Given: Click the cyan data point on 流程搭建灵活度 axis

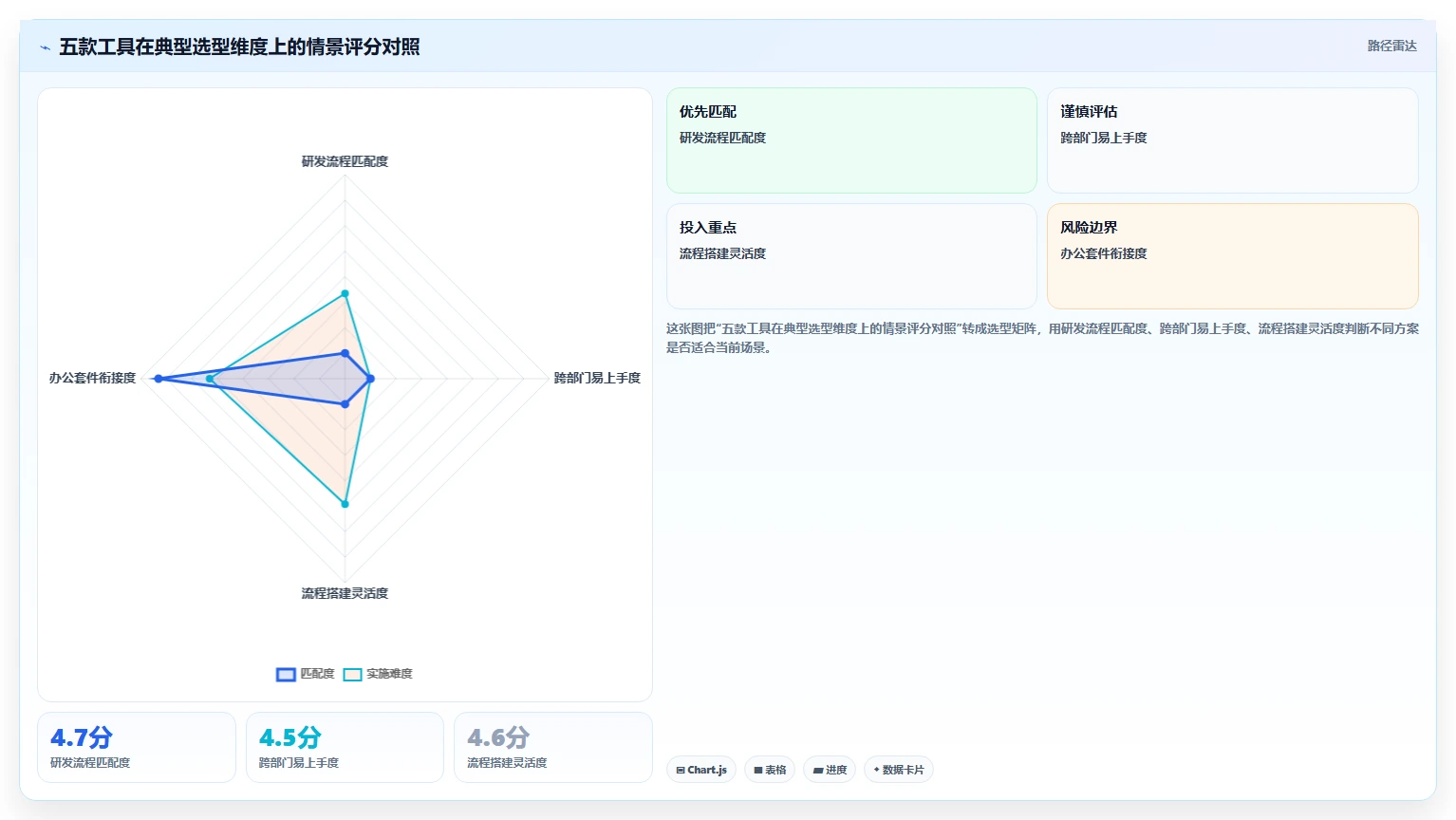Looking at the screenshot, I should point(345,504).
